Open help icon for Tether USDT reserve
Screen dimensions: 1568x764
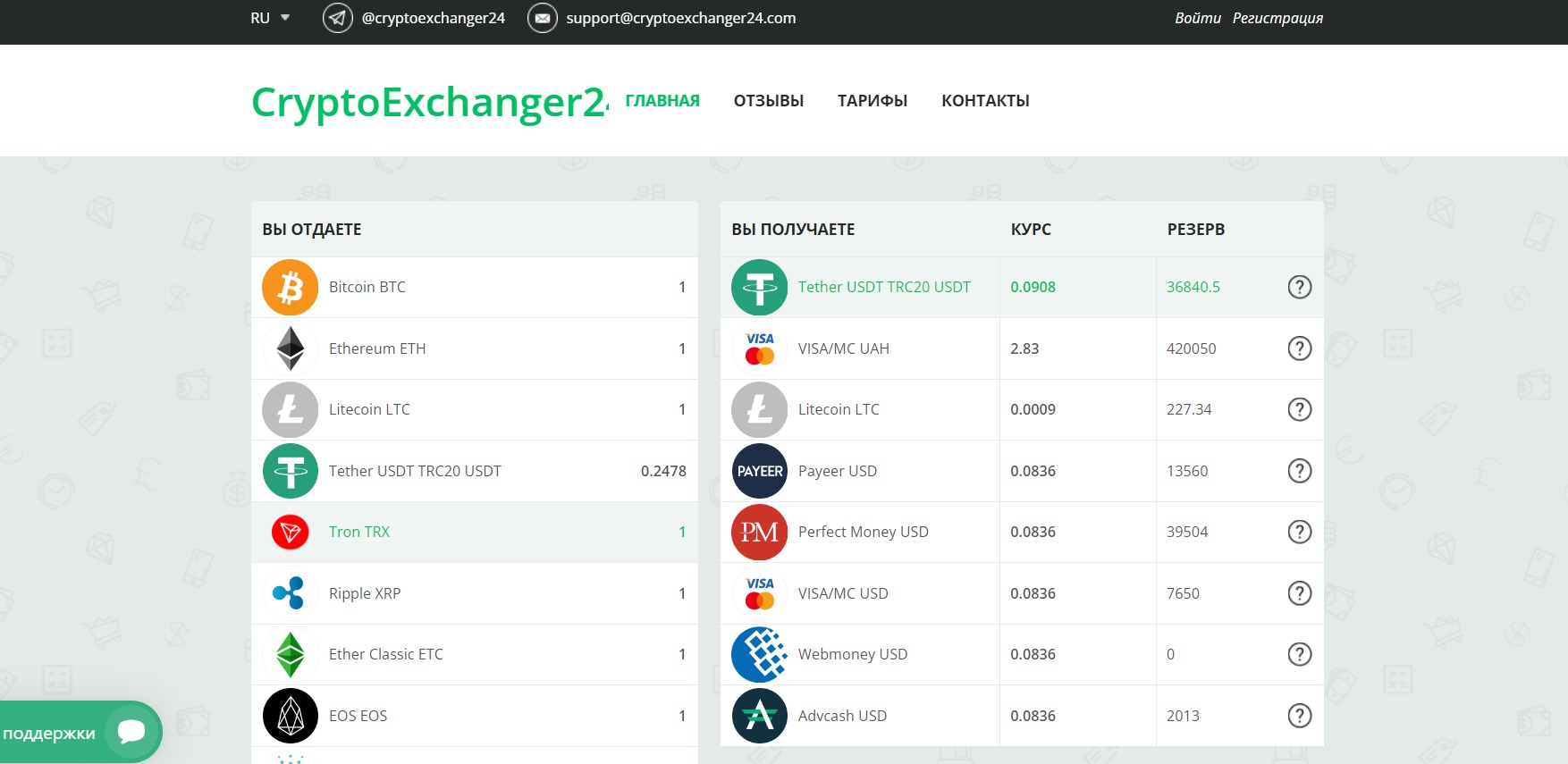coord(1300,287)
